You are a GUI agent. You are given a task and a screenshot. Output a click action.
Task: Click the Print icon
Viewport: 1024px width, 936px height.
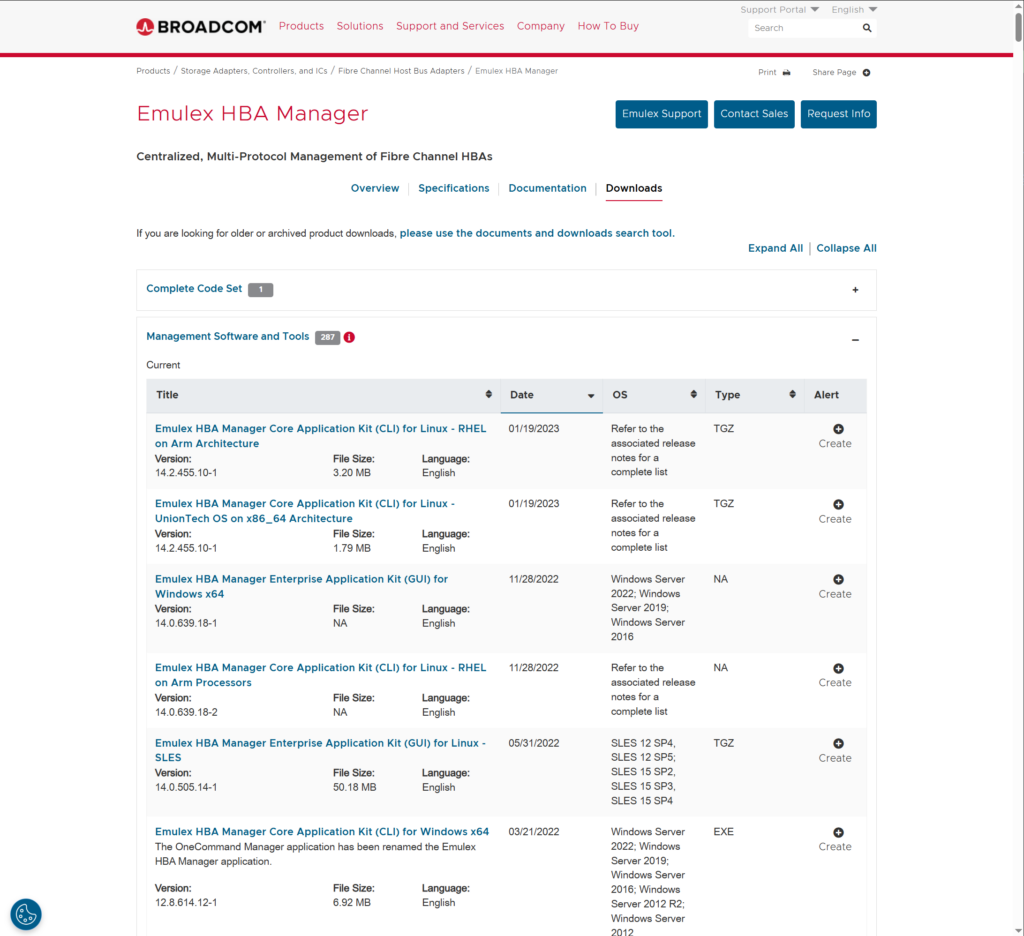click(x=786, y=73)
